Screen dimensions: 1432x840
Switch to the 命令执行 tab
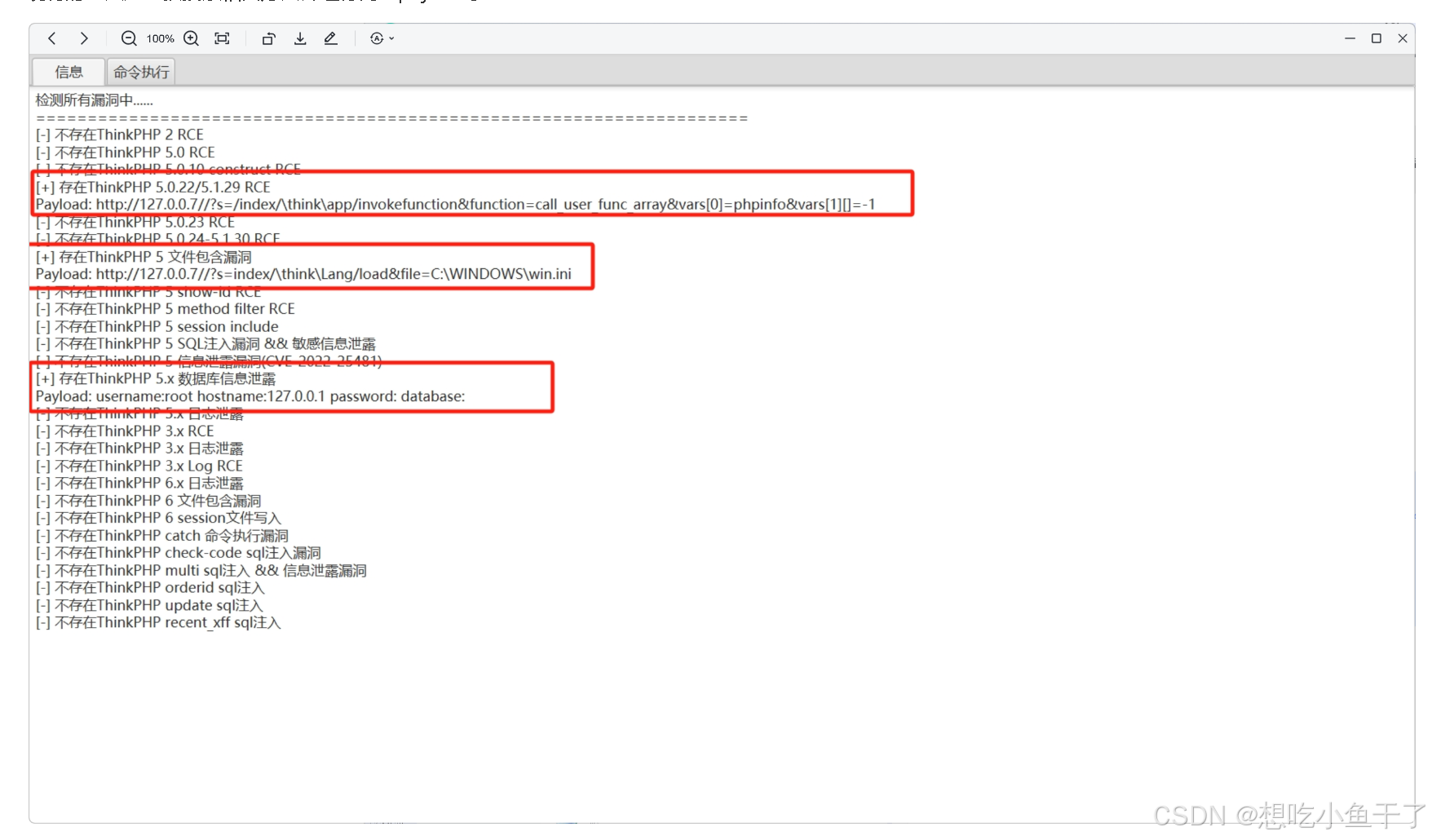point(141,72)
